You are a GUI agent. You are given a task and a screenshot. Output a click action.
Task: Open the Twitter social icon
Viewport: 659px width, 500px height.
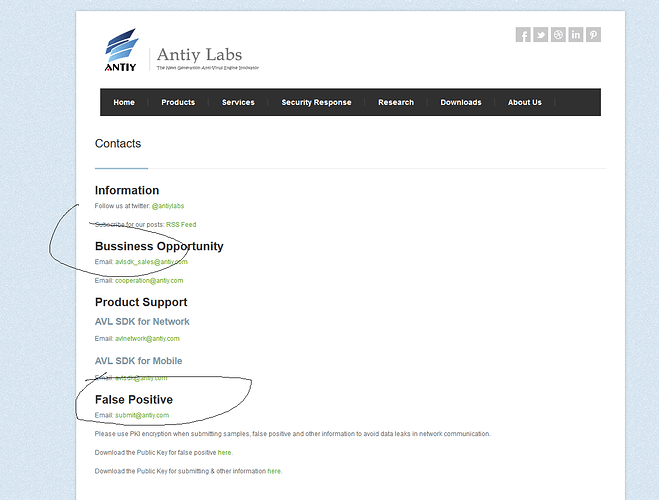541,35
